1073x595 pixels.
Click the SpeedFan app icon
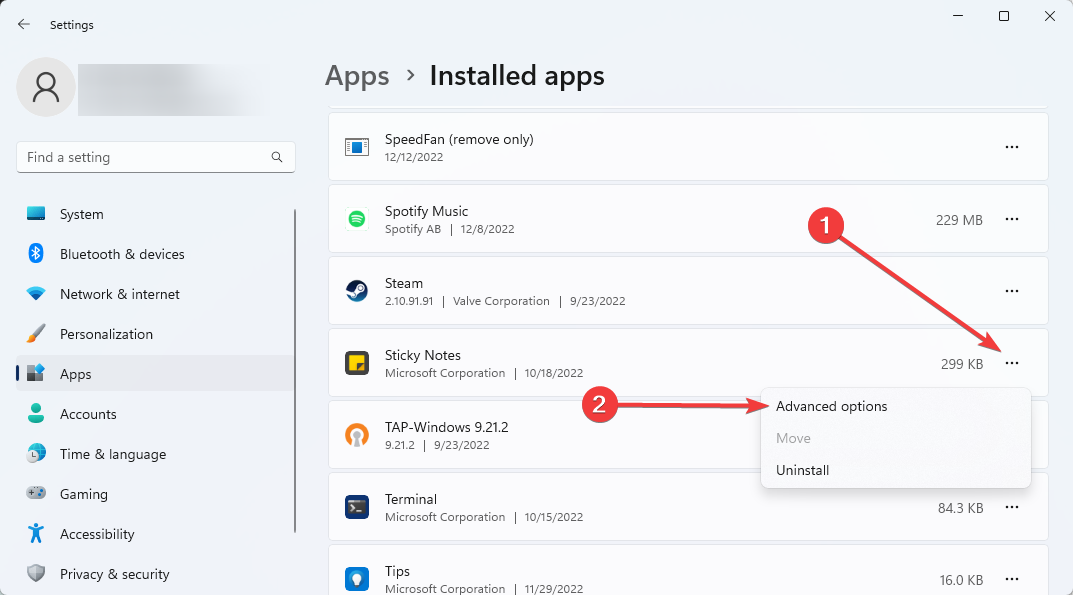click(x=357, y=147)
